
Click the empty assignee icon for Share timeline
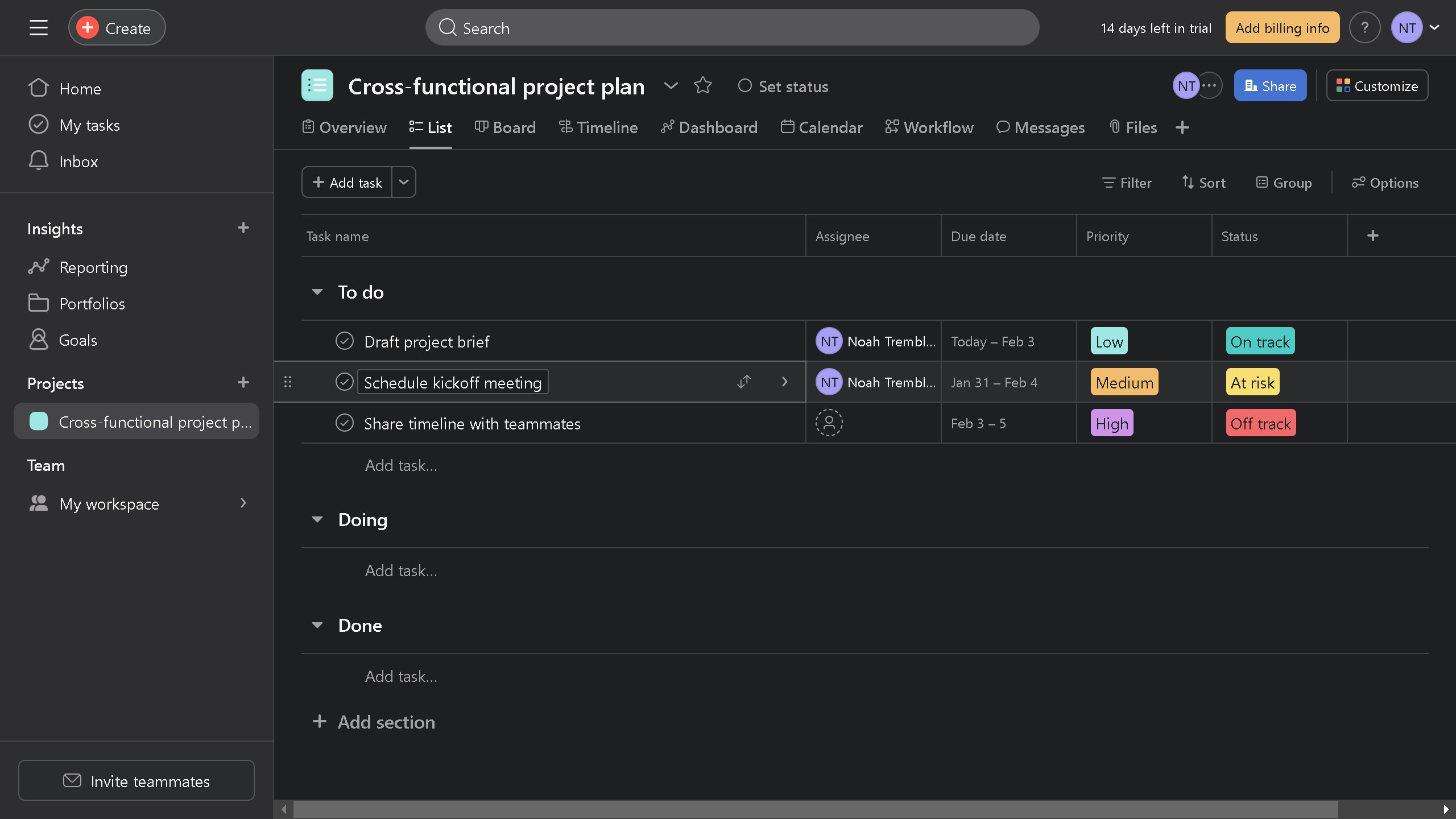pyautogui.click(x=829, y=423)
